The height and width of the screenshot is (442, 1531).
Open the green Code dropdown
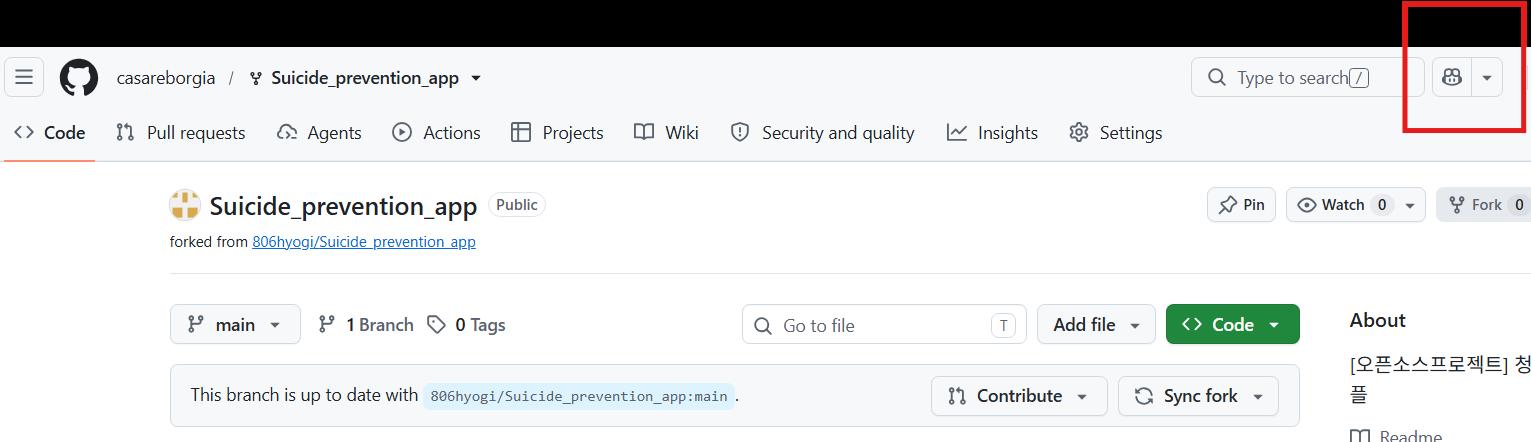point(1232,324)
